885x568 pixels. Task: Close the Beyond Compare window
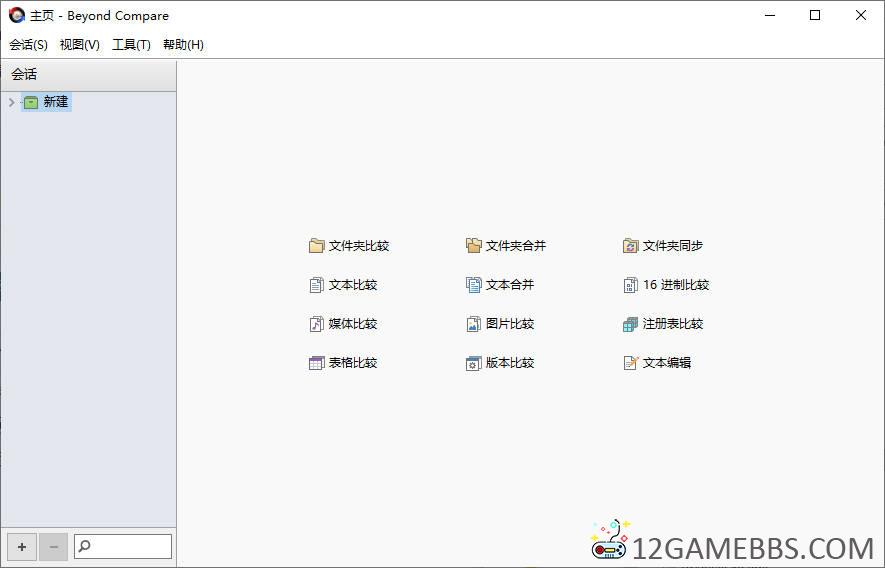click(x=861, y=15)
